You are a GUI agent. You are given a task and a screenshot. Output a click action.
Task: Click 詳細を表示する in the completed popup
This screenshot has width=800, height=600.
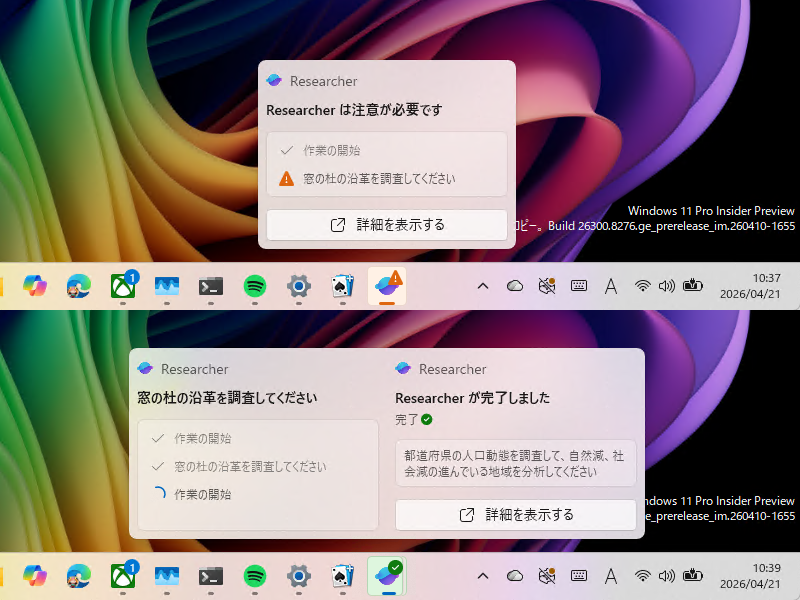coord(516,515)
